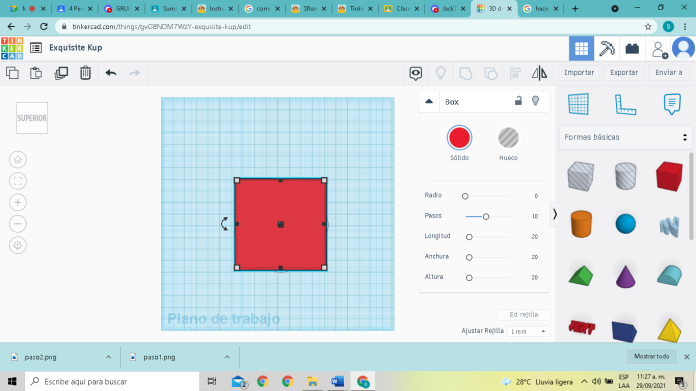
Task: Toggle show all hidden objects icon
Action: (415, 73)
